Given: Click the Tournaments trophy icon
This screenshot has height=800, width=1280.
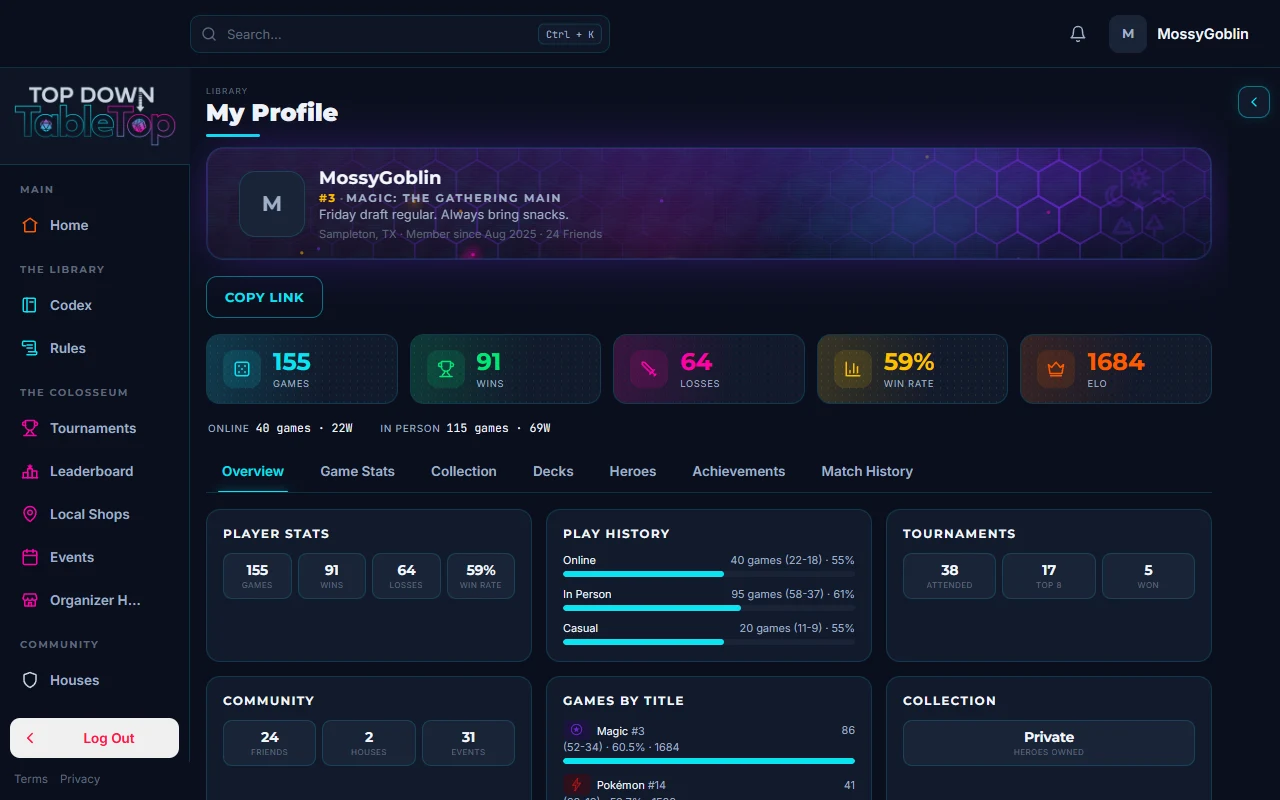Looking at the screenshot, I should pos(30,428).
